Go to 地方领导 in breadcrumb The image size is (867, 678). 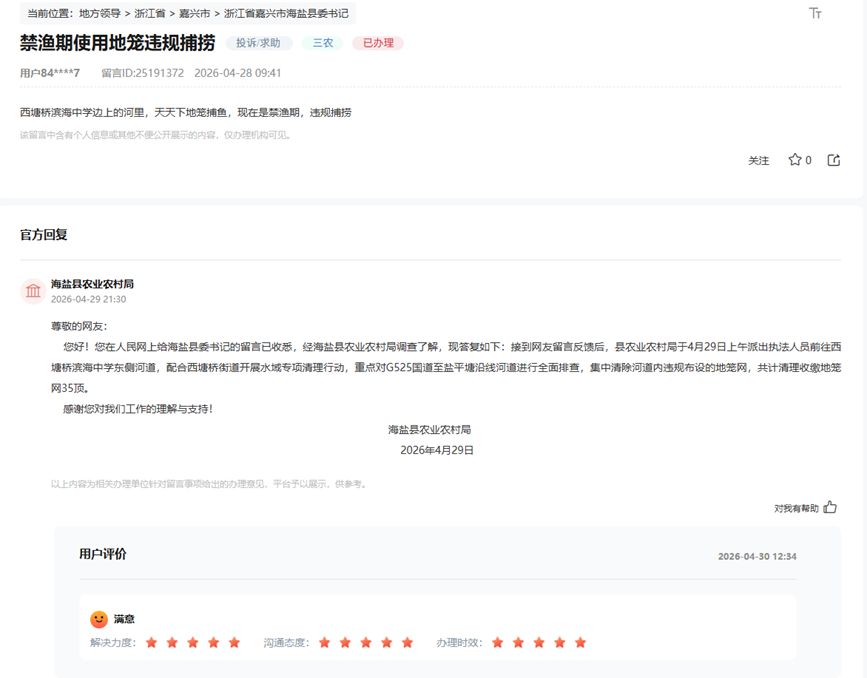[x=100, y=13]
